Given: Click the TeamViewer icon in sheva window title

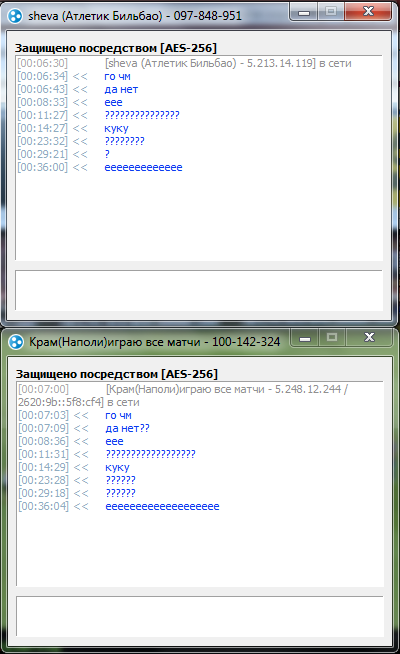Looking at the screenshot, I should 15,16.
